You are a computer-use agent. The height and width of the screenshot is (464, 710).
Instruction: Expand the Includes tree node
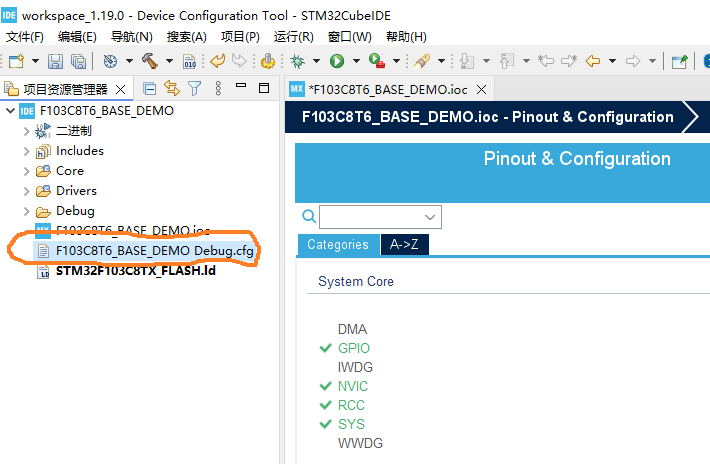pyautogui.click(x=27, y=151)
